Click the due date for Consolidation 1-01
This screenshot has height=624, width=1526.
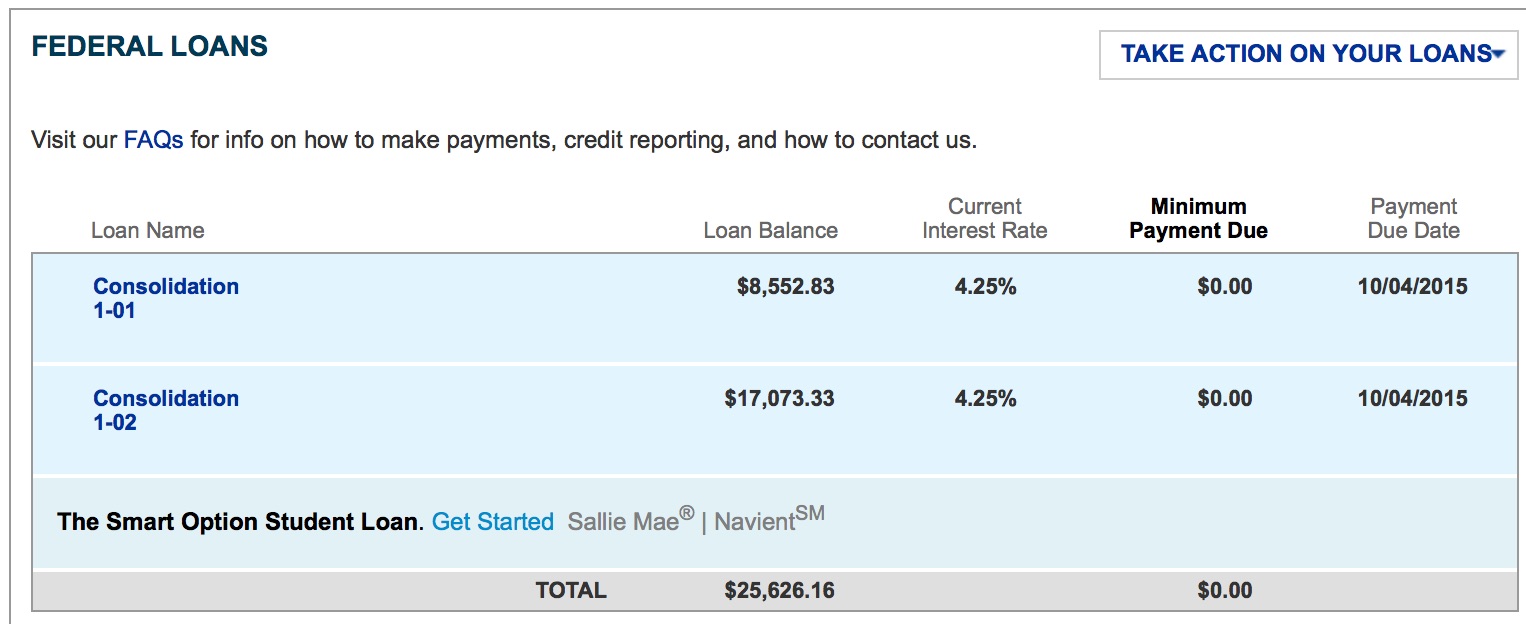pyautogui.click(x=1412, y=287)
